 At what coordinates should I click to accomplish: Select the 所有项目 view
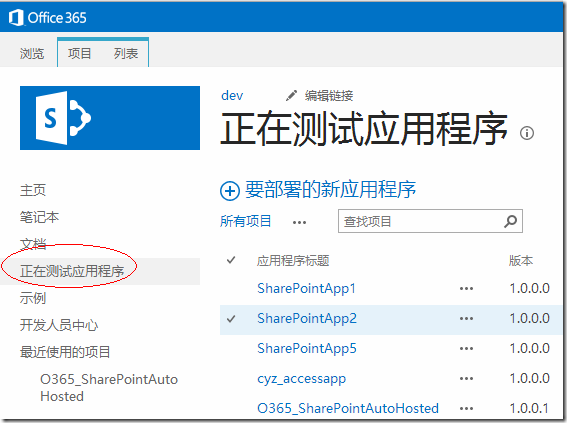pos(246,221)
